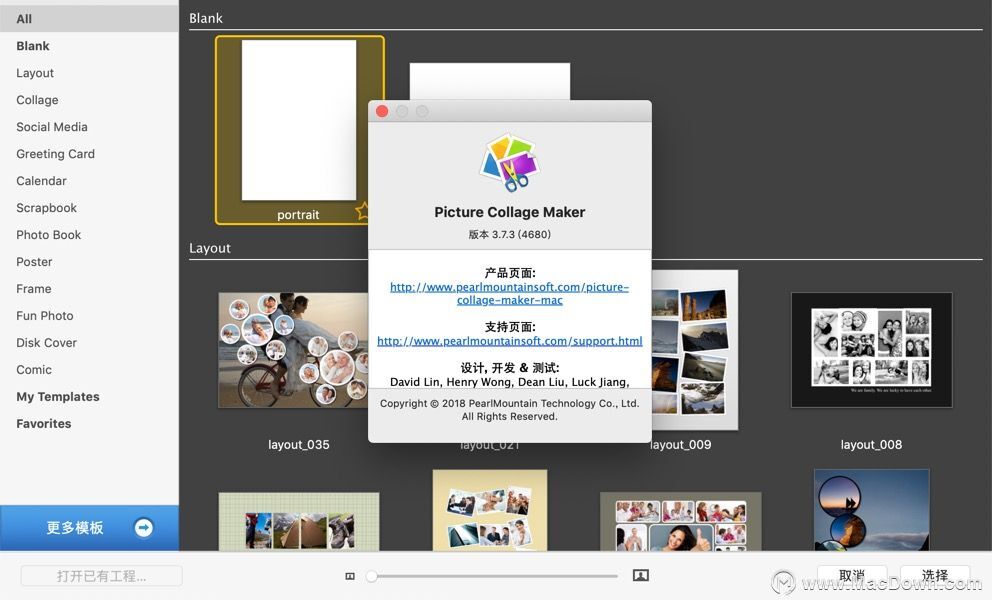
Task: Select the layout_009 template
Action: point(695,350)
